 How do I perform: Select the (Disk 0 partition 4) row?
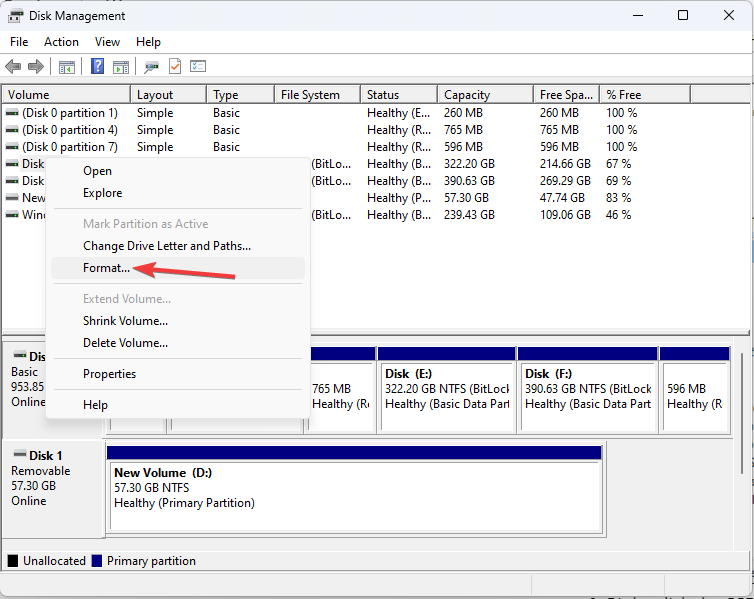[x=346, y=130]
